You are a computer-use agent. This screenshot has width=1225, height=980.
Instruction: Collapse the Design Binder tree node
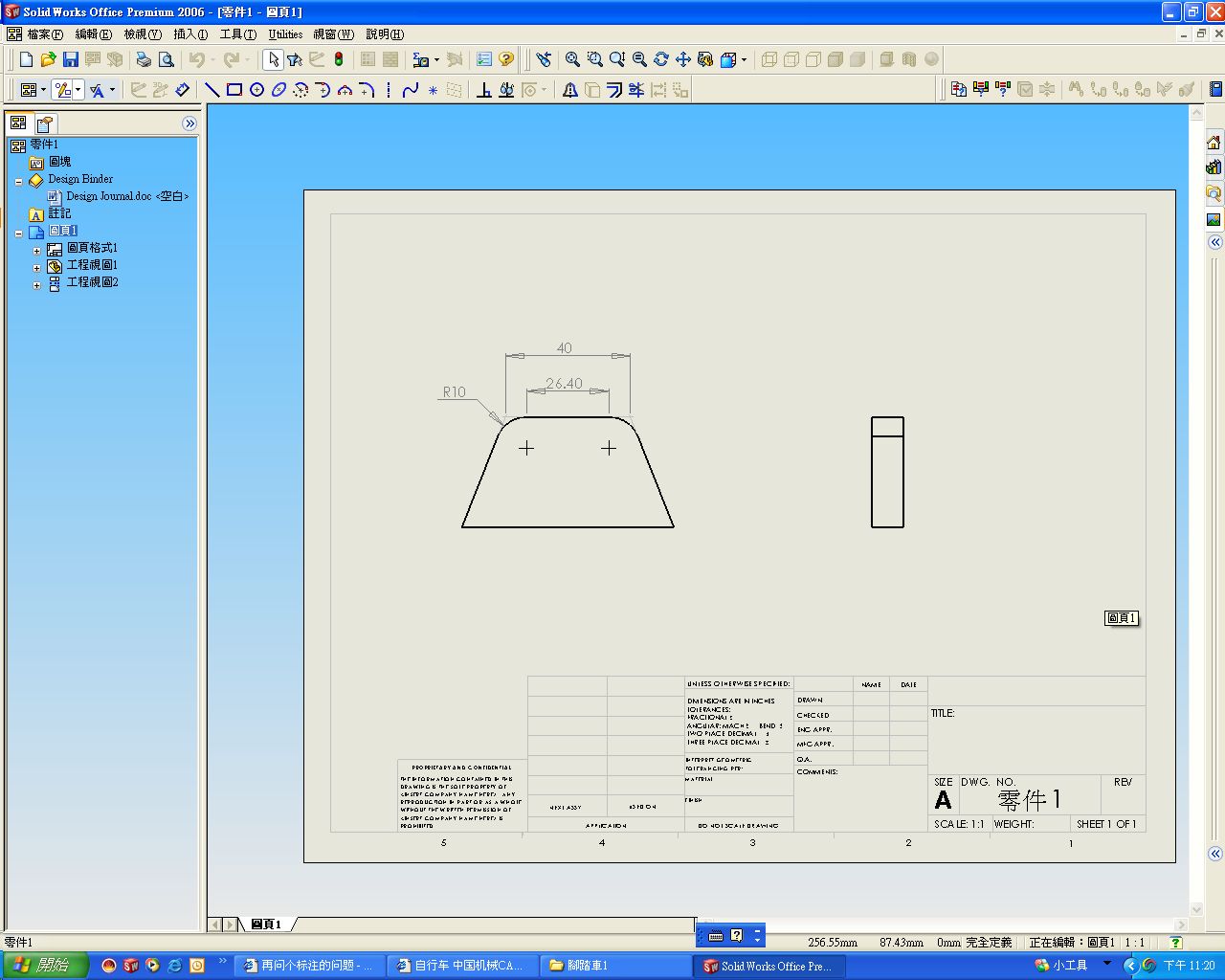click(x=18, y=181)
